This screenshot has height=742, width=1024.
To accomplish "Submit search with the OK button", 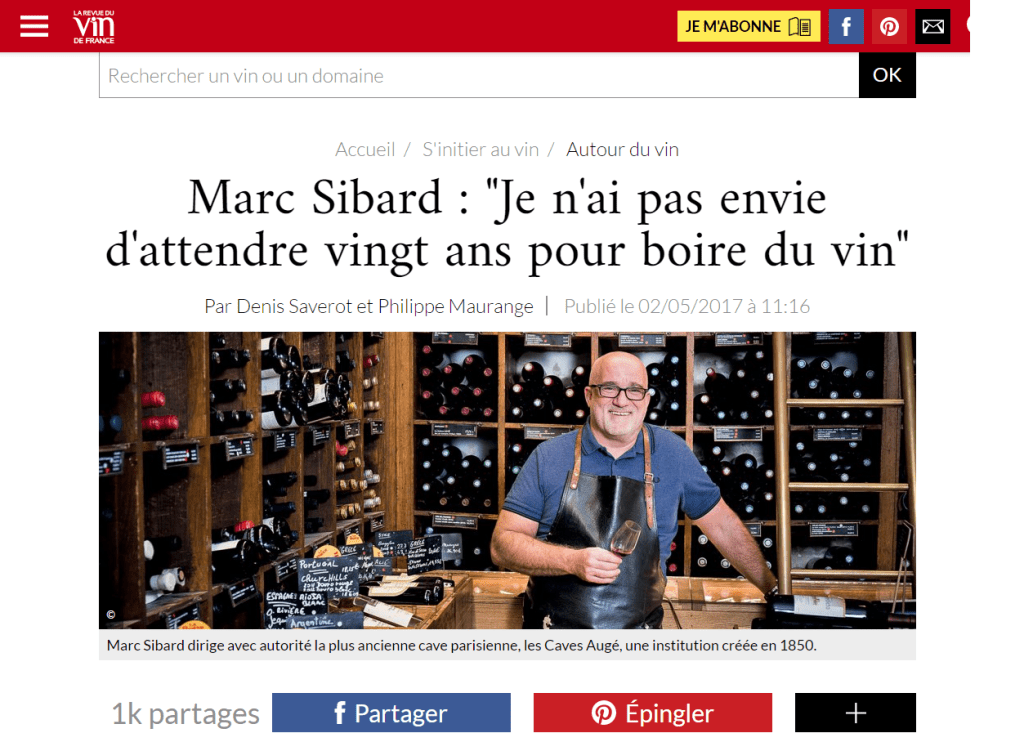I will [887, 76].
